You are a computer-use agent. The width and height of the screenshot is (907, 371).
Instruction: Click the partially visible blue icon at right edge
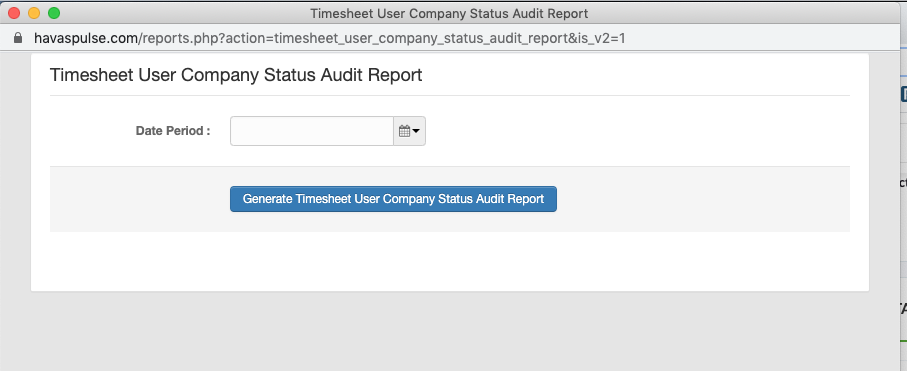904,94
